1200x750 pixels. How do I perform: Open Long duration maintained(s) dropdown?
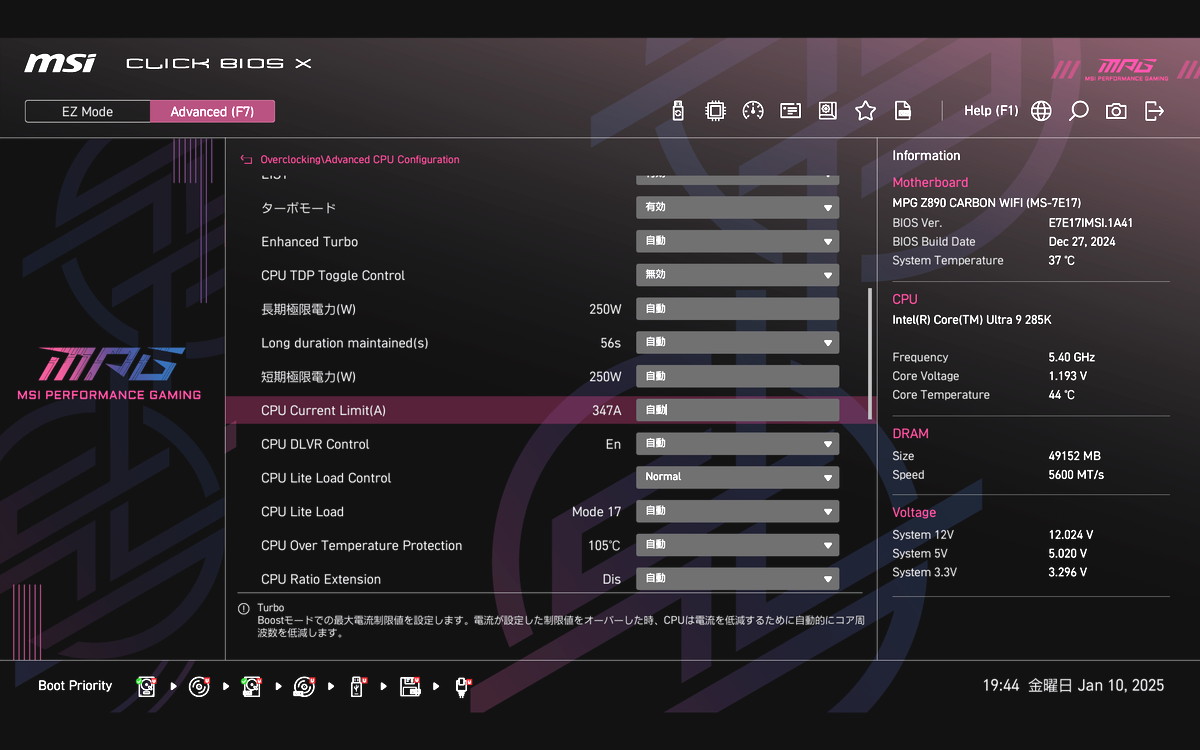tap(738, 343)
